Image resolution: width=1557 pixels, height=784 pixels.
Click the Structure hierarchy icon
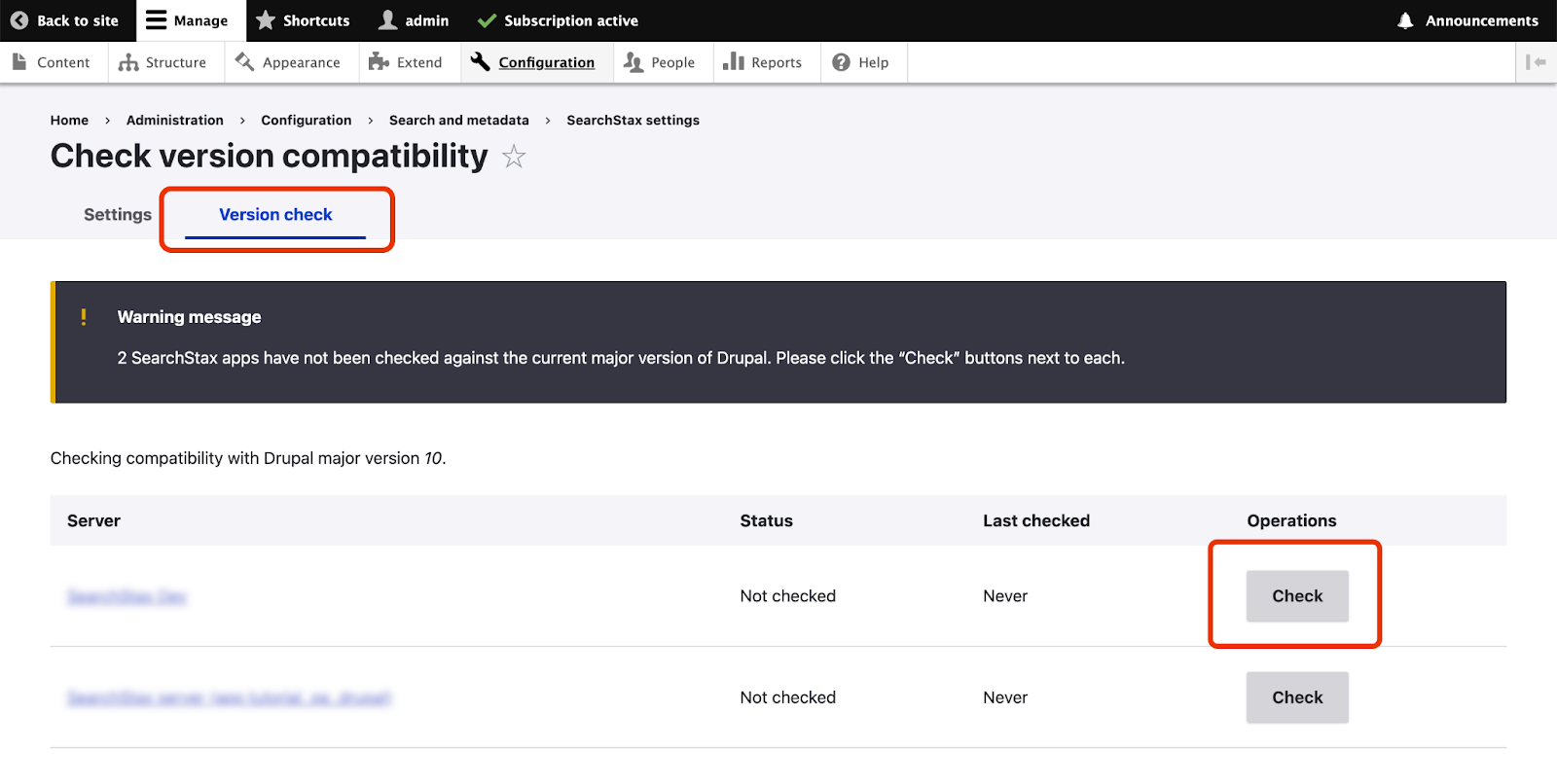127,62
